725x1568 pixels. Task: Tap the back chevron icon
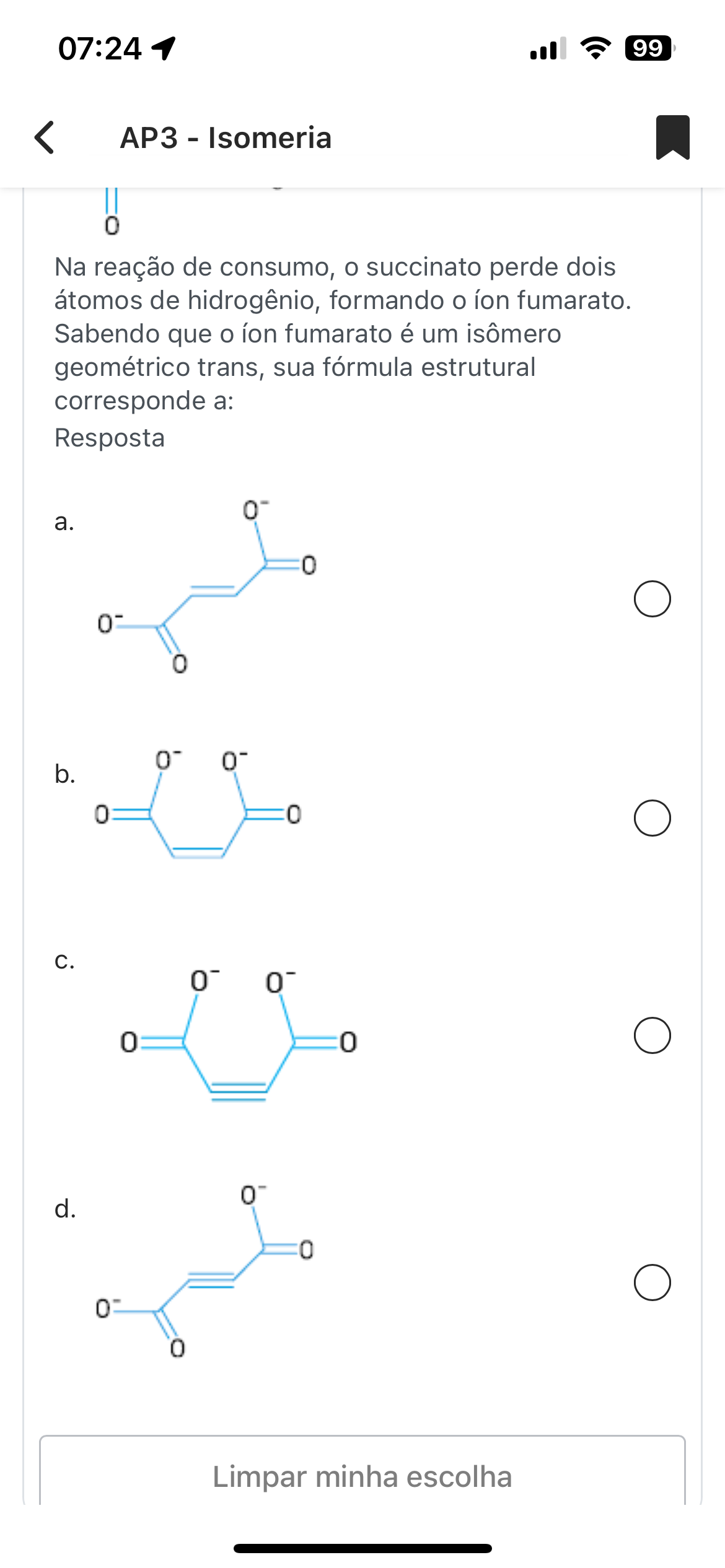[x=45, y=137]
